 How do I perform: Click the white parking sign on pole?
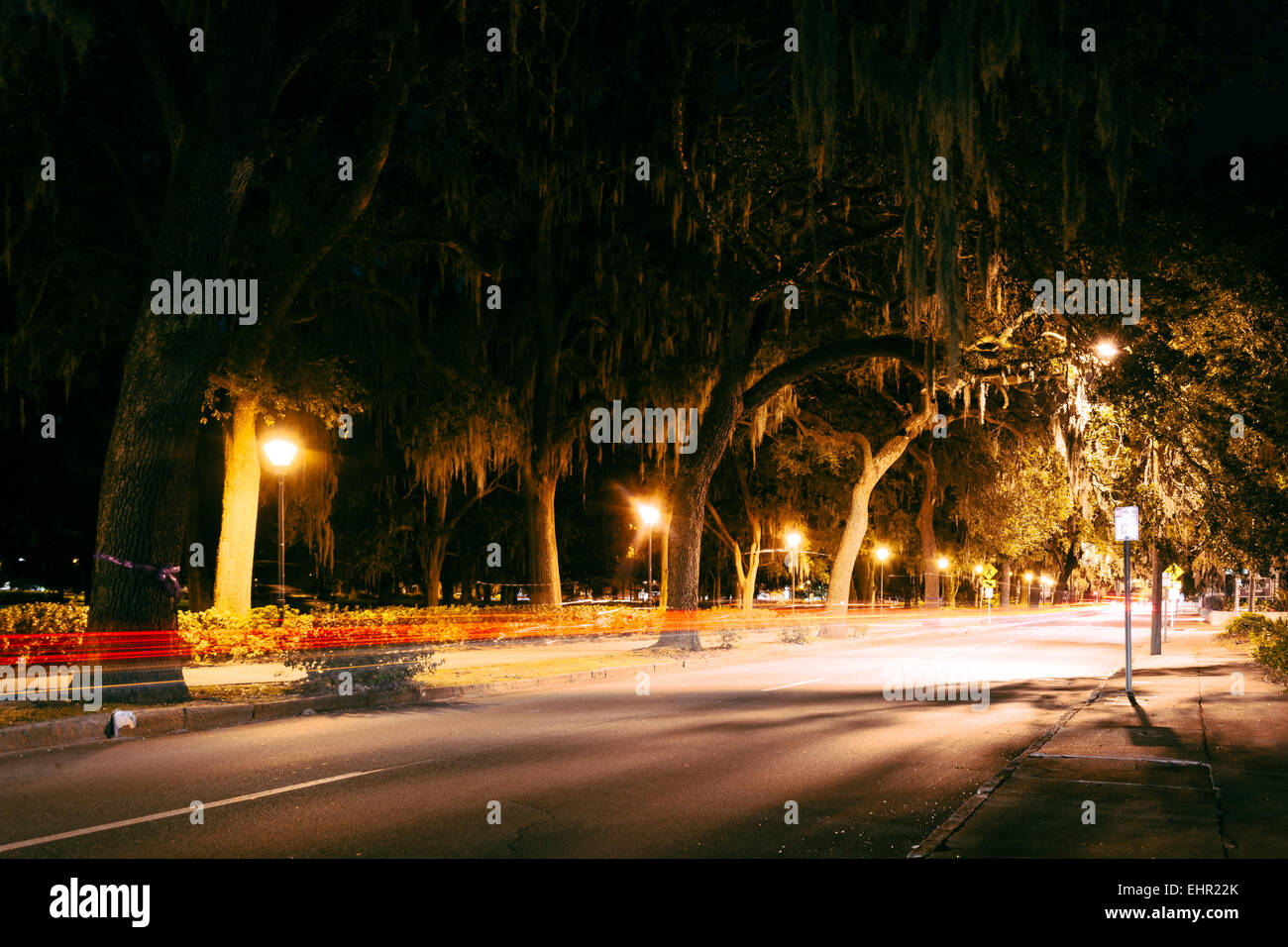[1127, 523]
